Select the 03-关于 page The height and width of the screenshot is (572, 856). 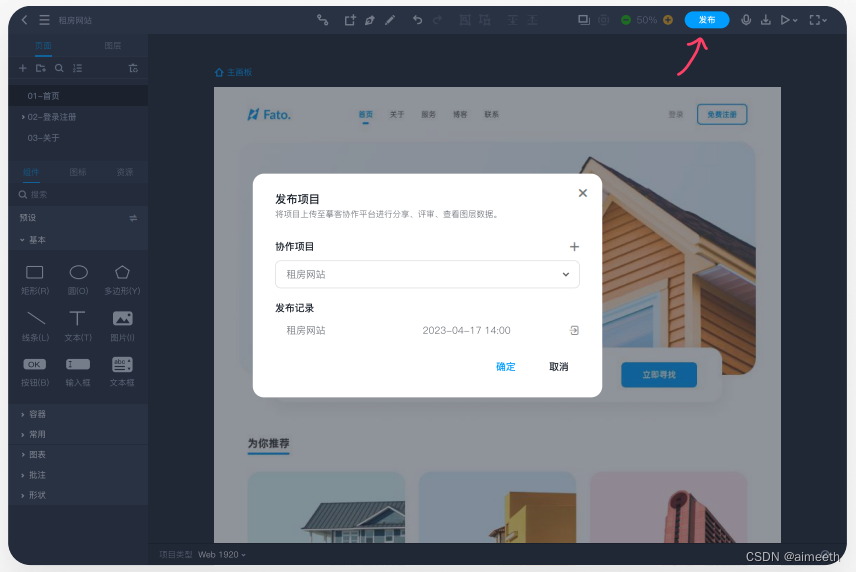78,138
